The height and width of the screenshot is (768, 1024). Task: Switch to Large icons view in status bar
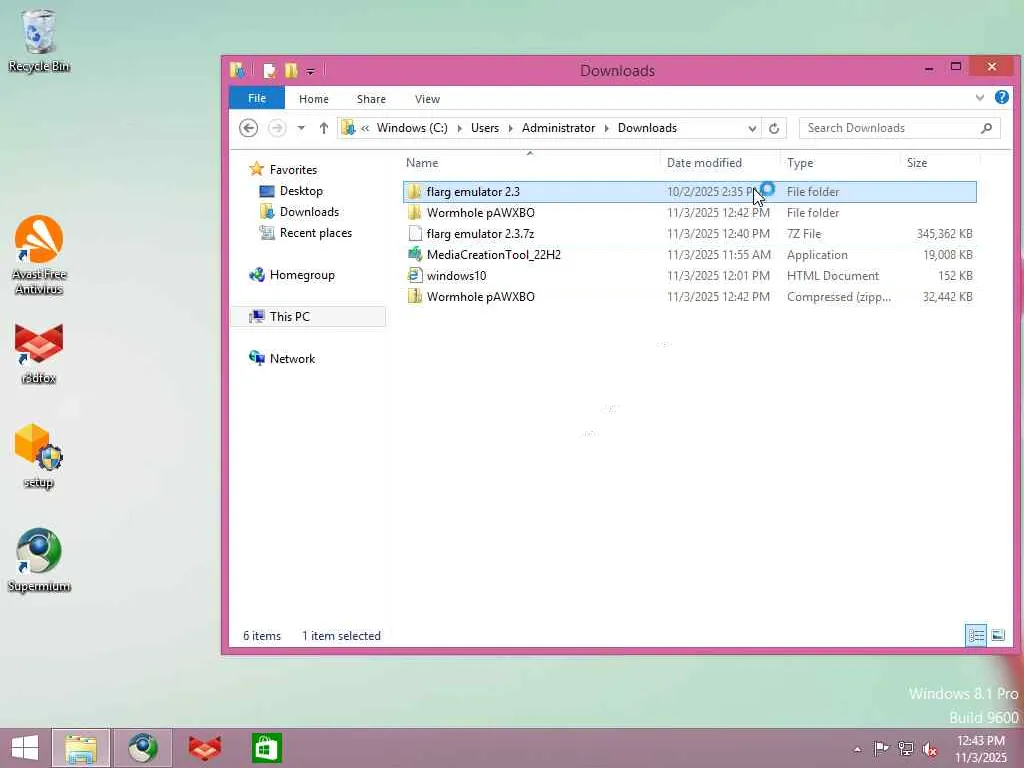998,635
